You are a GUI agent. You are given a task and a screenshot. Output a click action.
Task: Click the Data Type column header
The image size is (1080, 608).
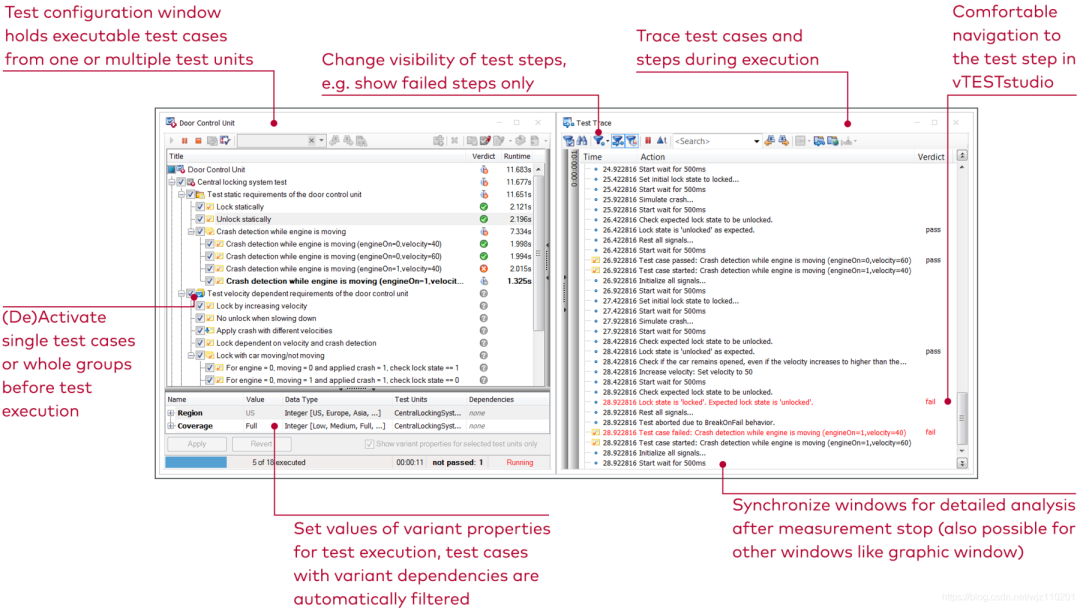click(301, 399)
